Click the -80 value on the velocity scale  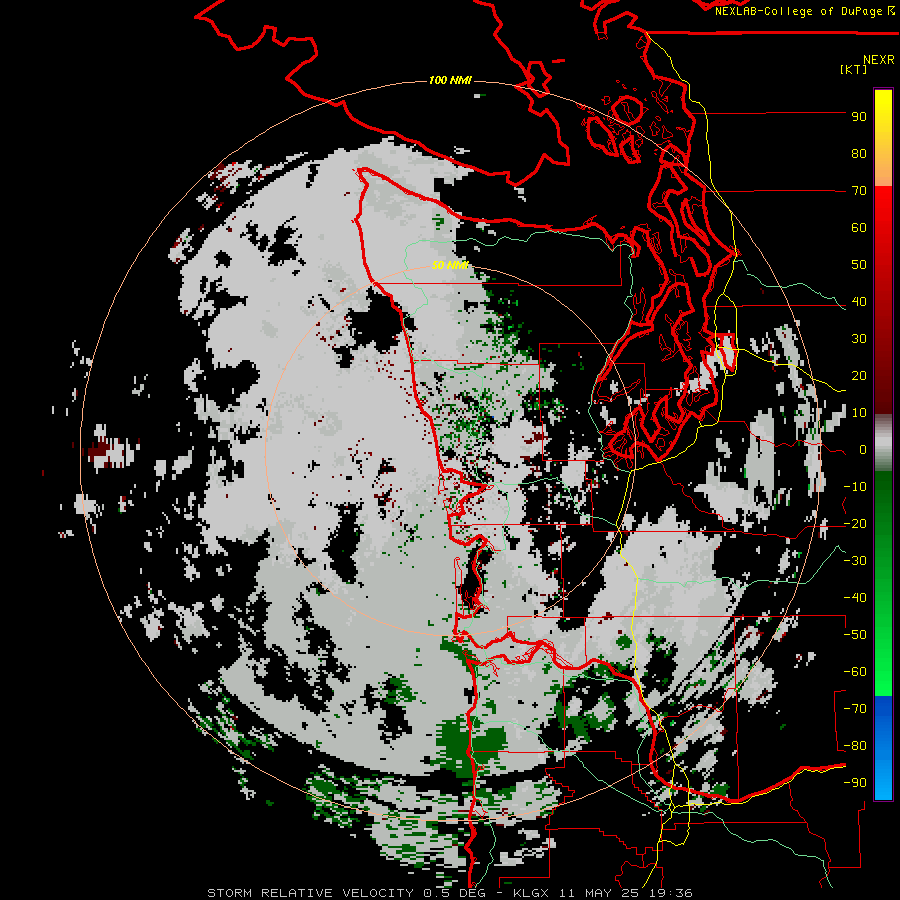(855, 746)
